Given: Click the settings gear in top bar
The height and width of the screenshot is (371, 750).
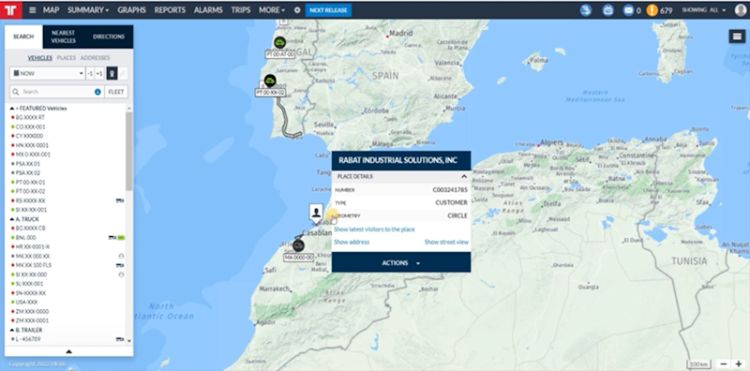Looking at the screenshot, I should pyautogui.click(x=297, y=10).
